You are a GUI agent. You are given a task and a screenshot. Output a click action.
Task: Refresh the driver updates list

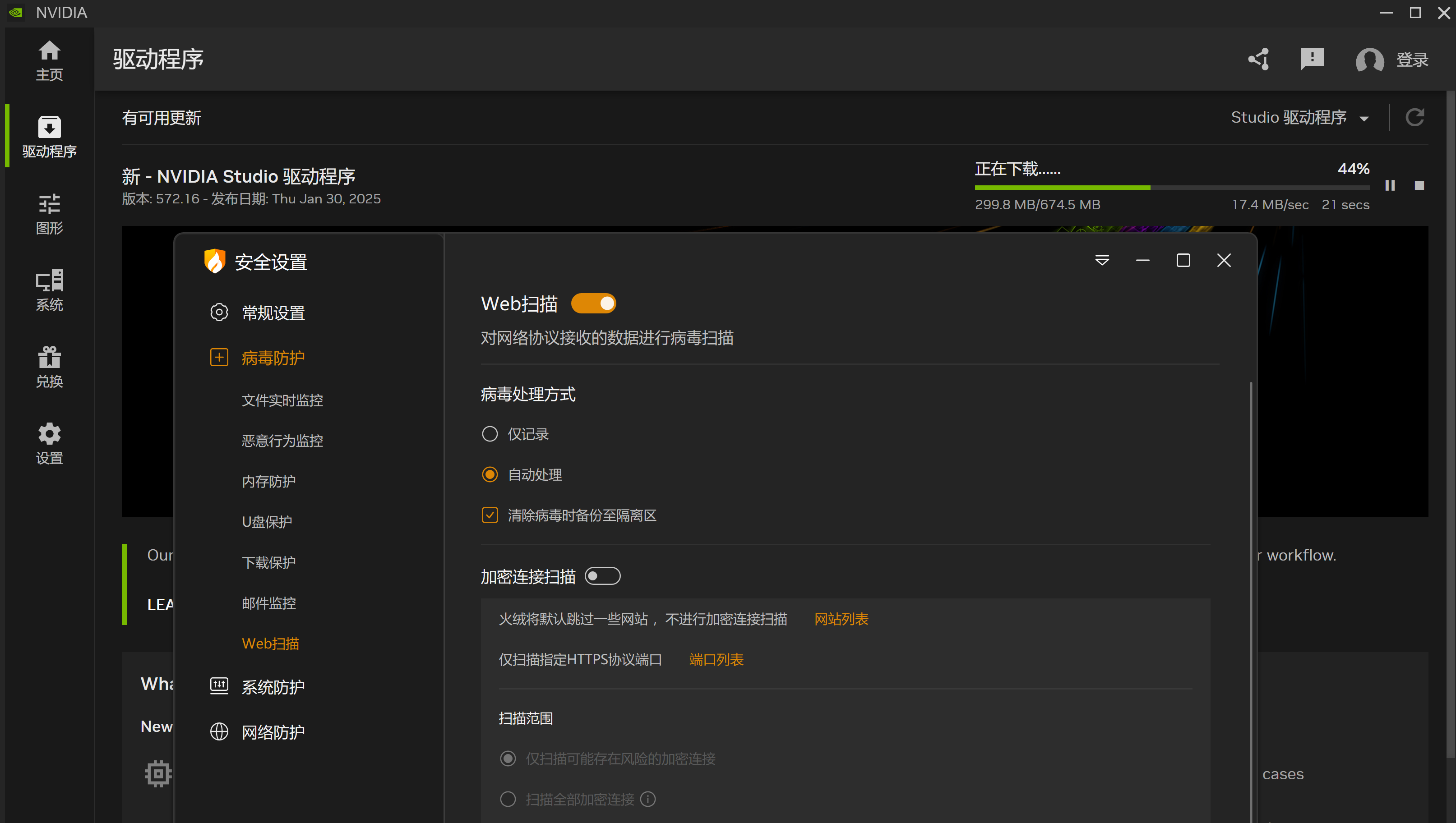pos(1415,117)
